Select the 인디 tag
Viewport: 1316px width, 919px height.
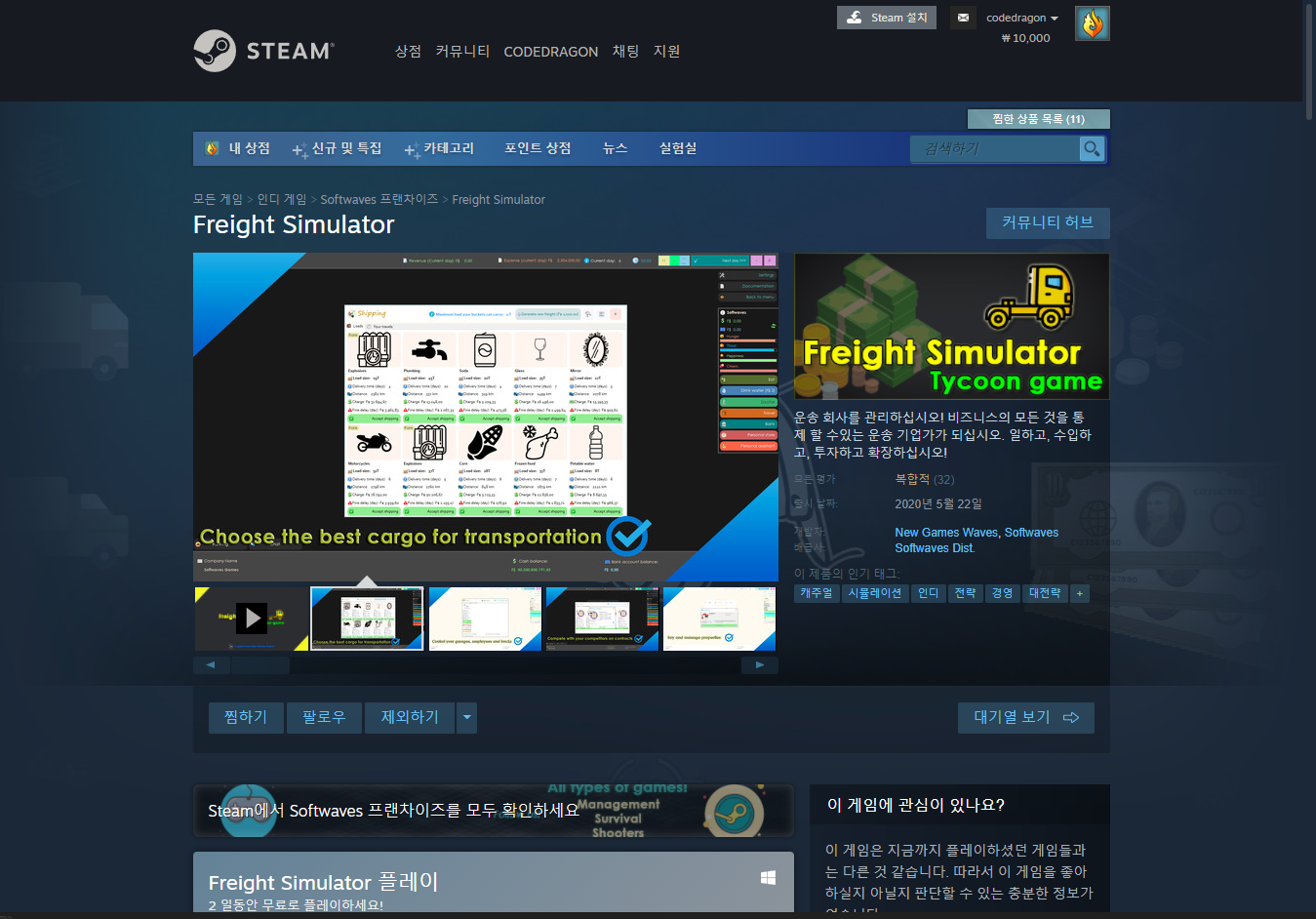tap(928, 593)
